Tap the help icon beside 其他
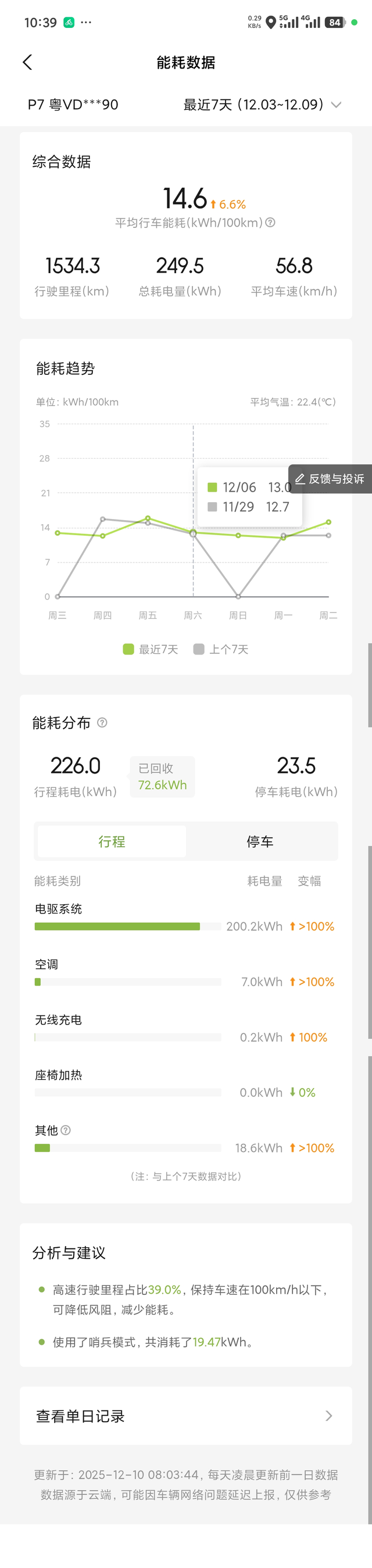Image resolution: width=372 pixels, height=1568 pixels. [66, 1130]
